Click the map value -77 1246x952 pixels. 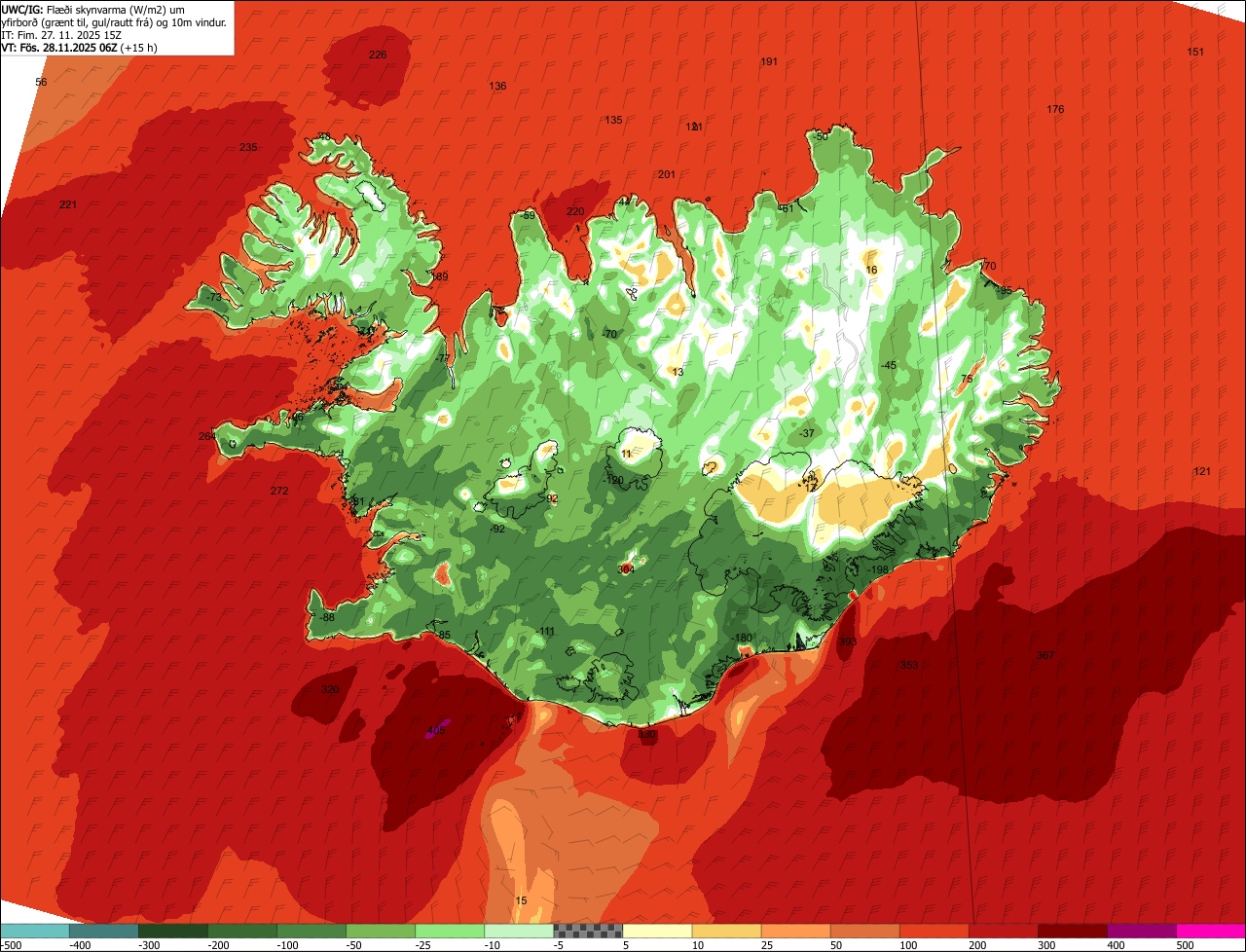tap(443, 358)
